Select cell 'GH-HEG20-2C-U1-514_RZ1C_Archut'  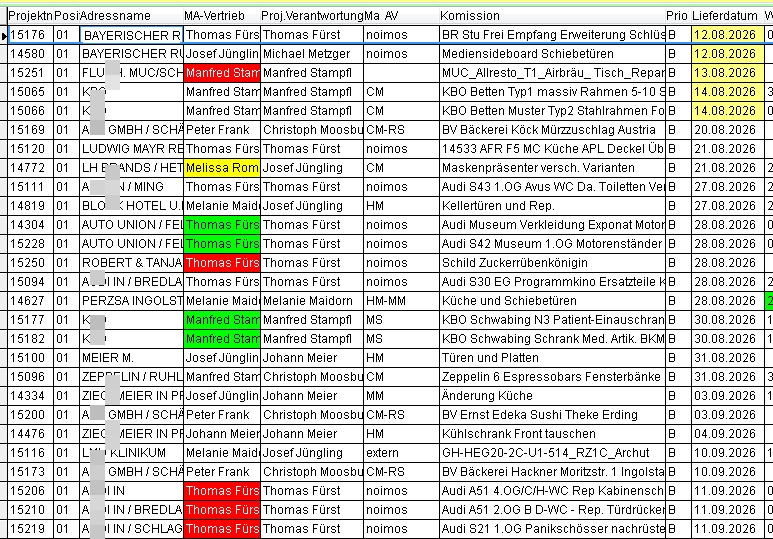552,453
